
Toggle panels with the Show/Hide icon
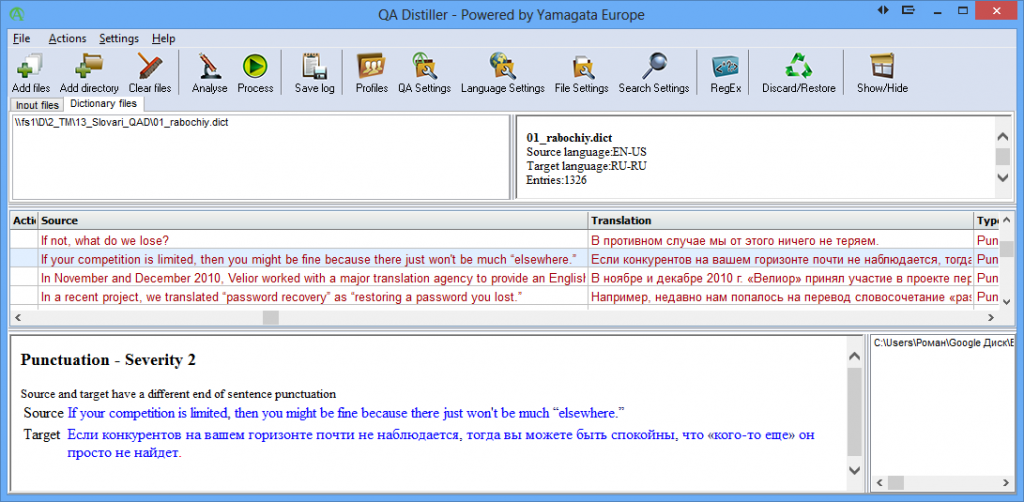coord(882,68)
